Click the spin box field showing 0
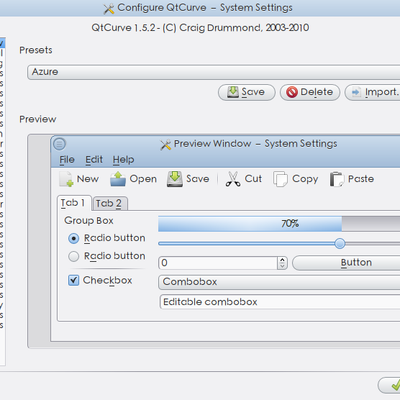 tap(218, 263)
